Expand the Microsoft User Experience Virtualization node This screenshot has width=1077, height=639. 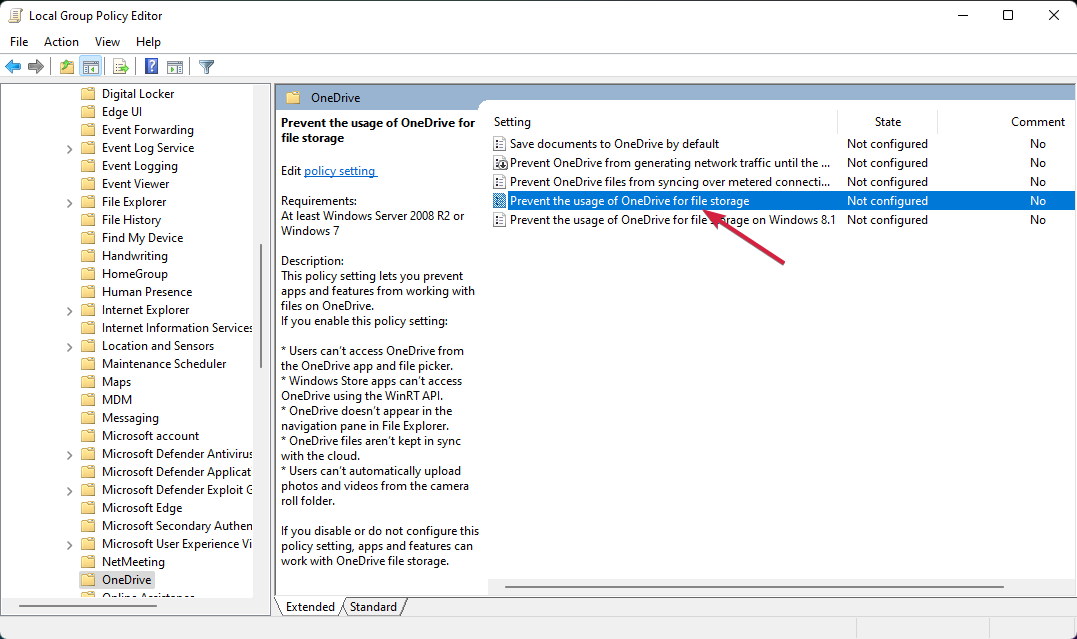click(69, 544)
